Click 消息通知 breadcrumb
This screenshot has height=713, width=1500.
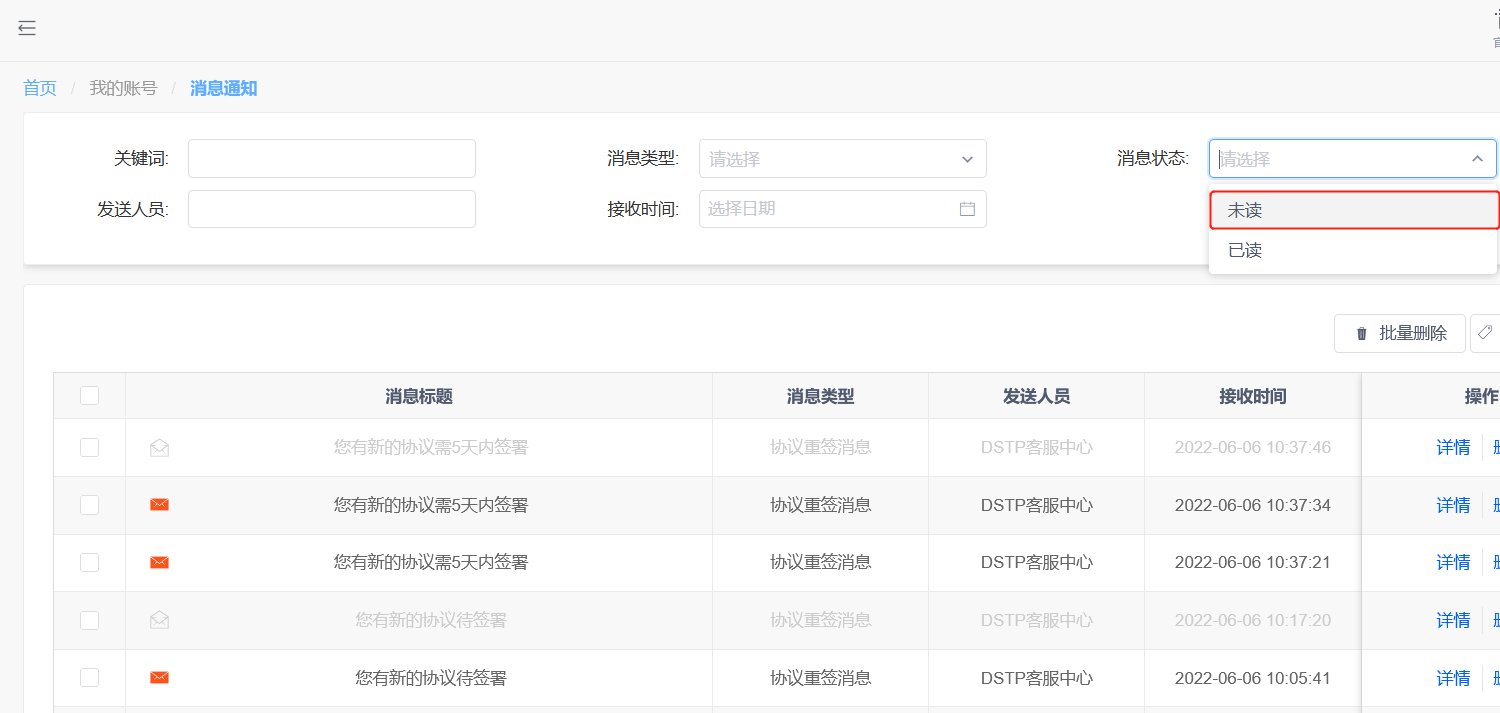tap(224, 88)
